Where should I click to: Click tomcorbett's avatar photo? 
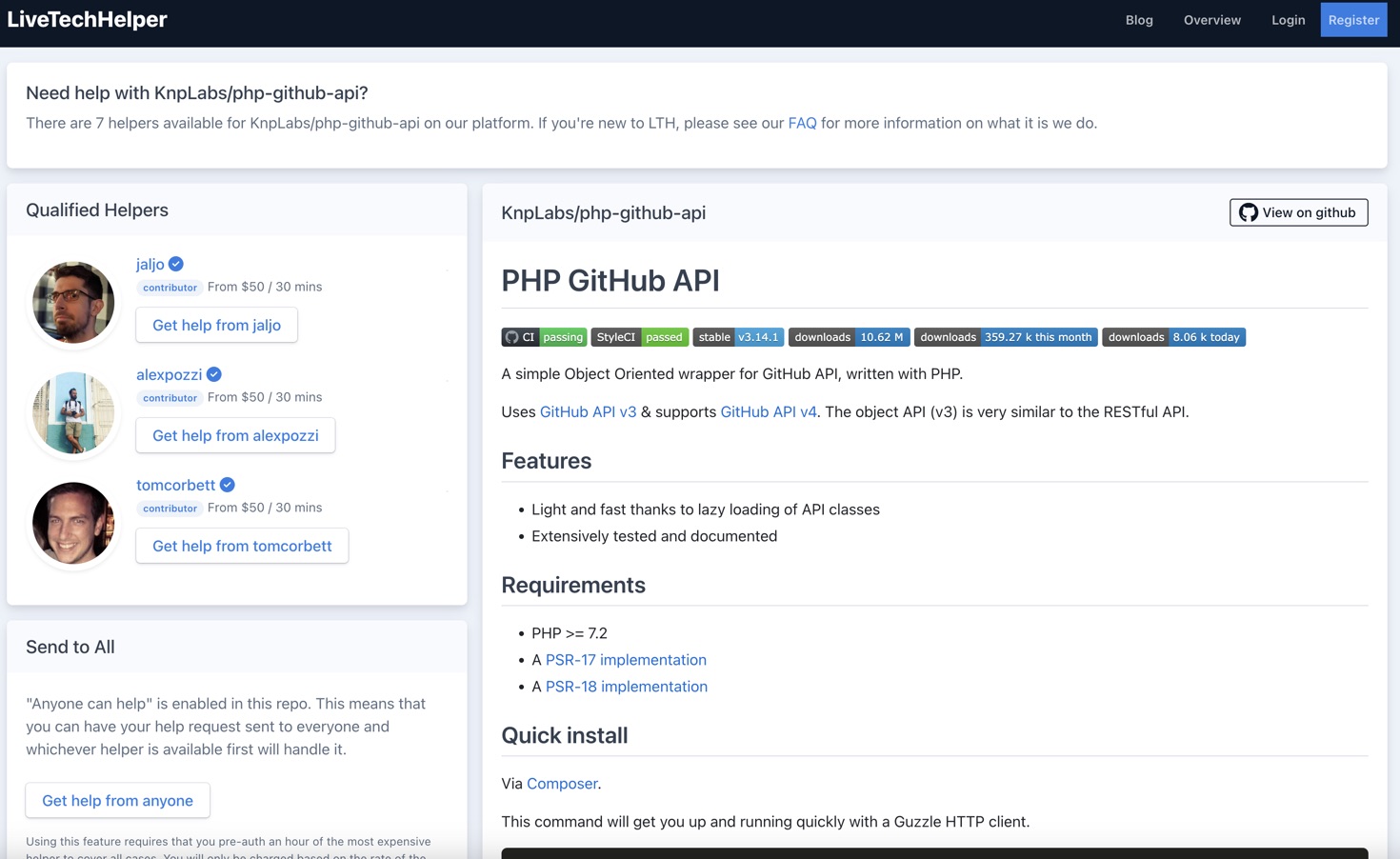(73, 523)
